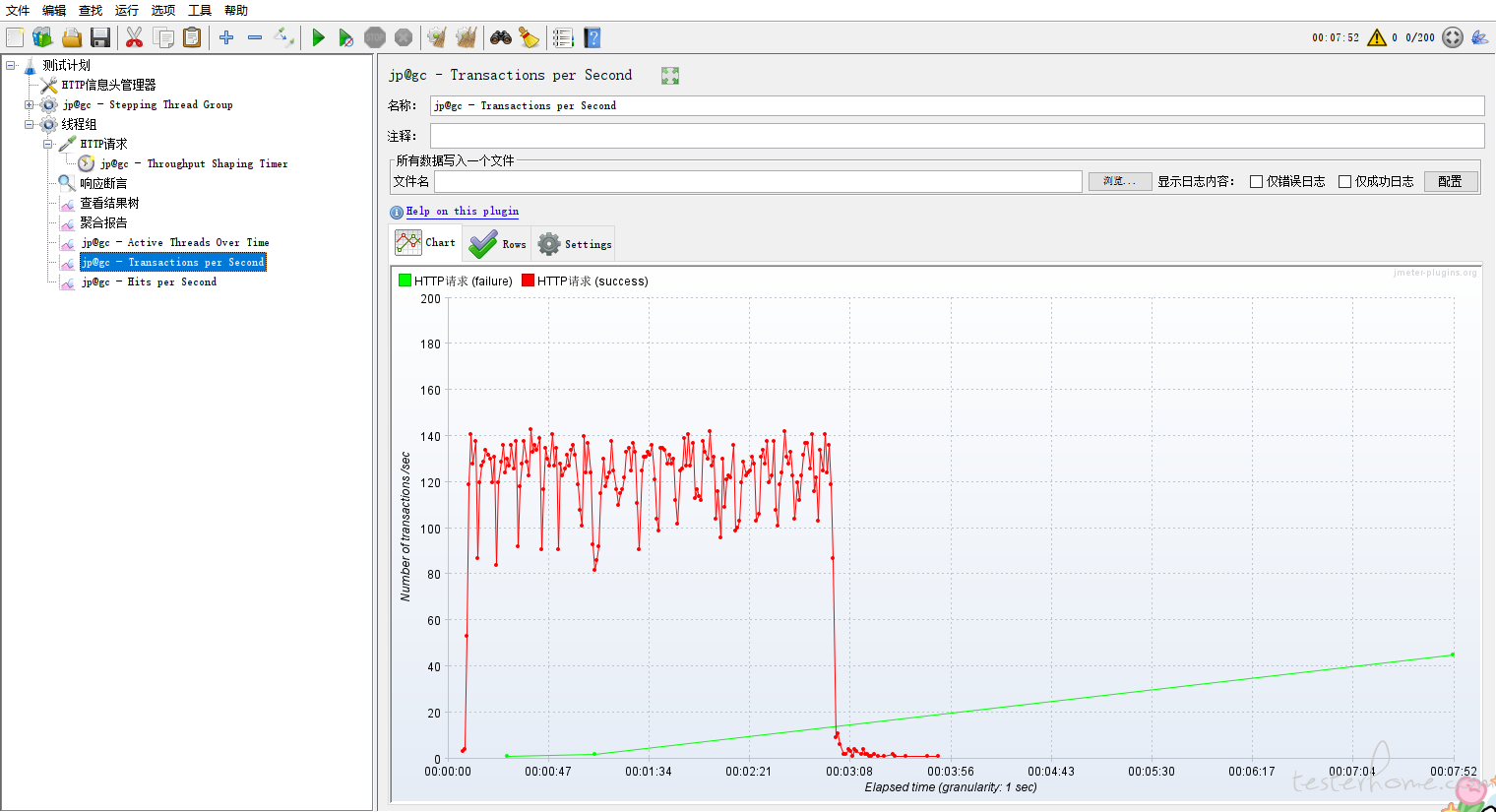Clear current results with single broom icon
This screenshot has height=812, width=1496.
point(437,37)
